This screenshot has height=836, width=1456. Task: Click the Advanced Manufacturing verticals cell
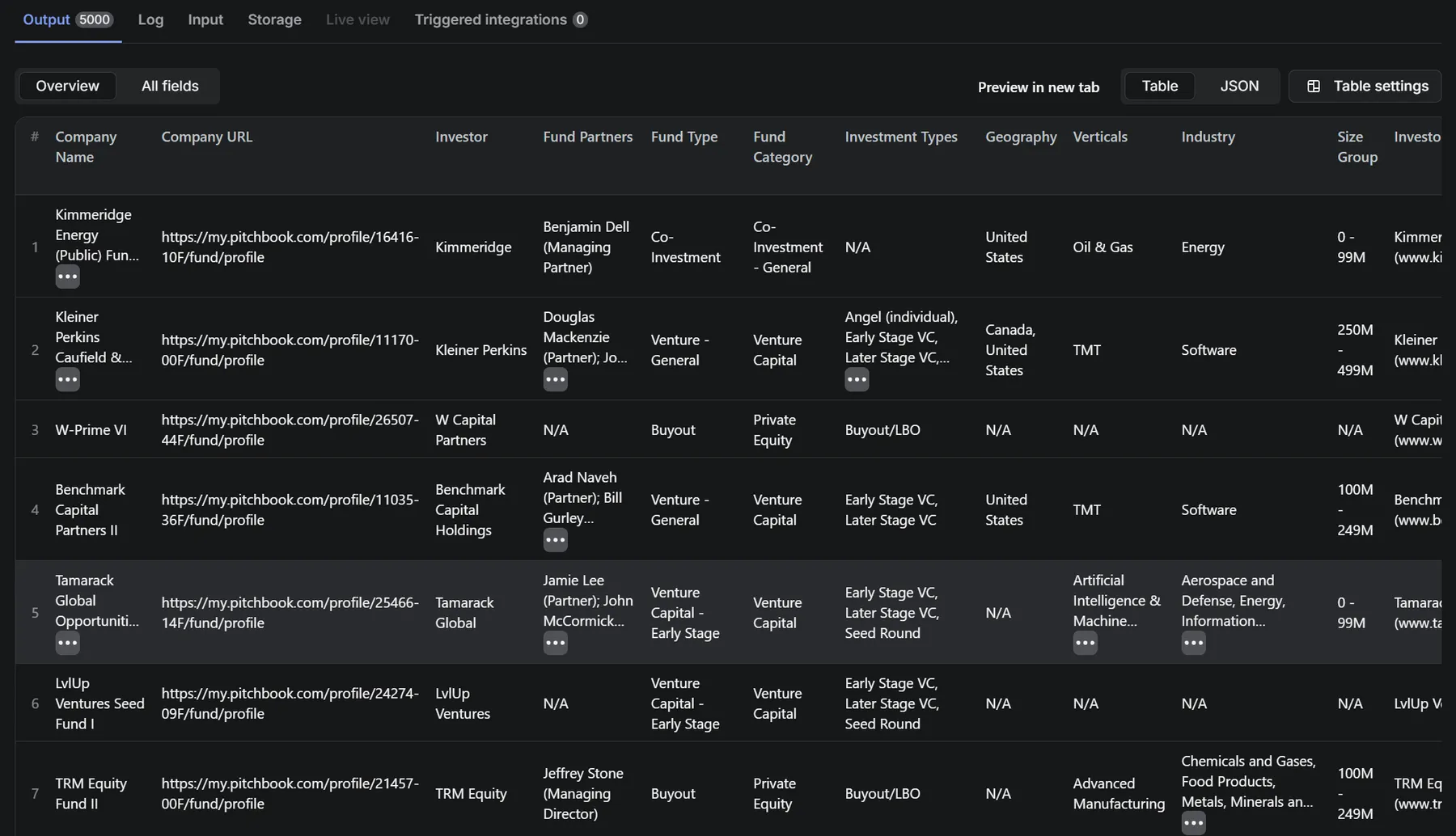[x=1119, y=793]
